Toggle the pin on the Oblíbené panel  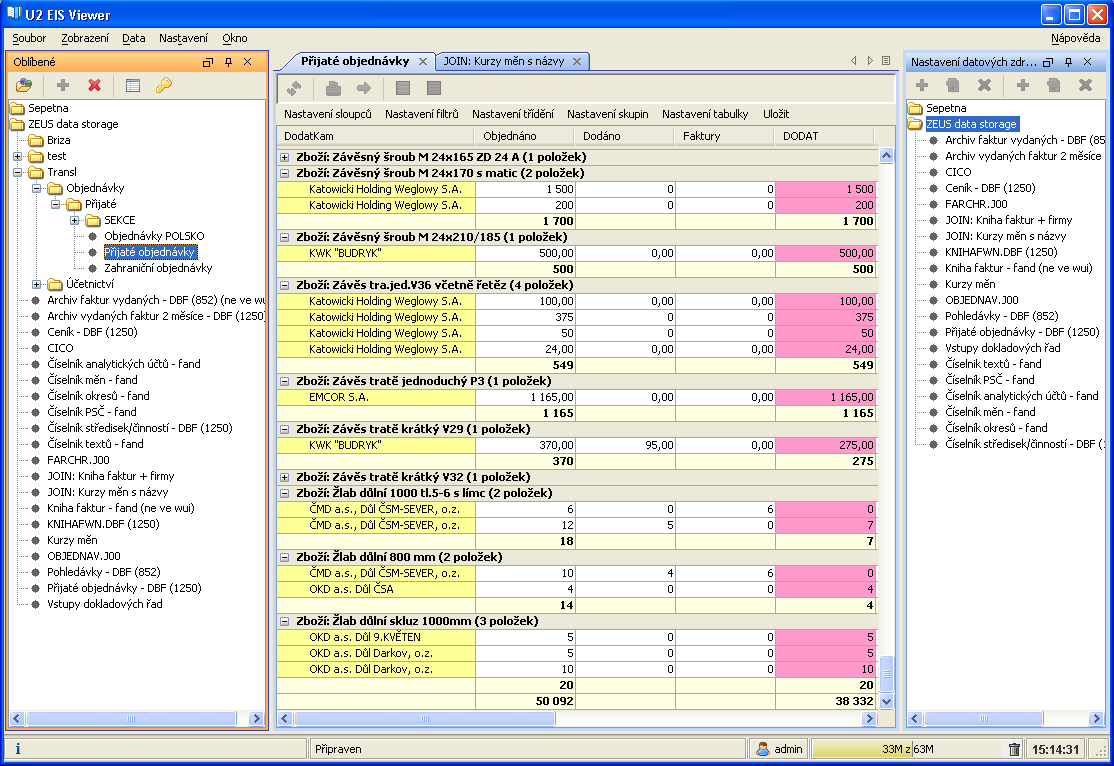[x=228, y=62]
